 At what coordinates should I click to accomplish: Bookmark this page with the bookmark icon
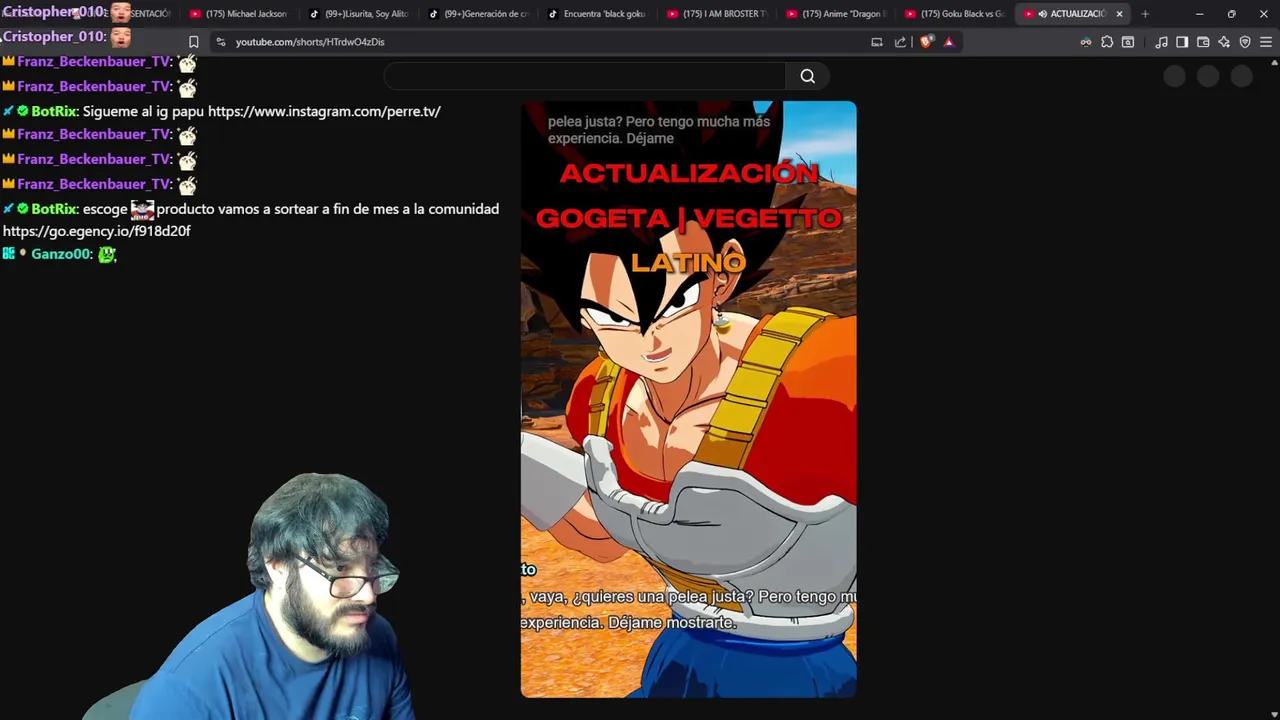[x=193, y=42]
